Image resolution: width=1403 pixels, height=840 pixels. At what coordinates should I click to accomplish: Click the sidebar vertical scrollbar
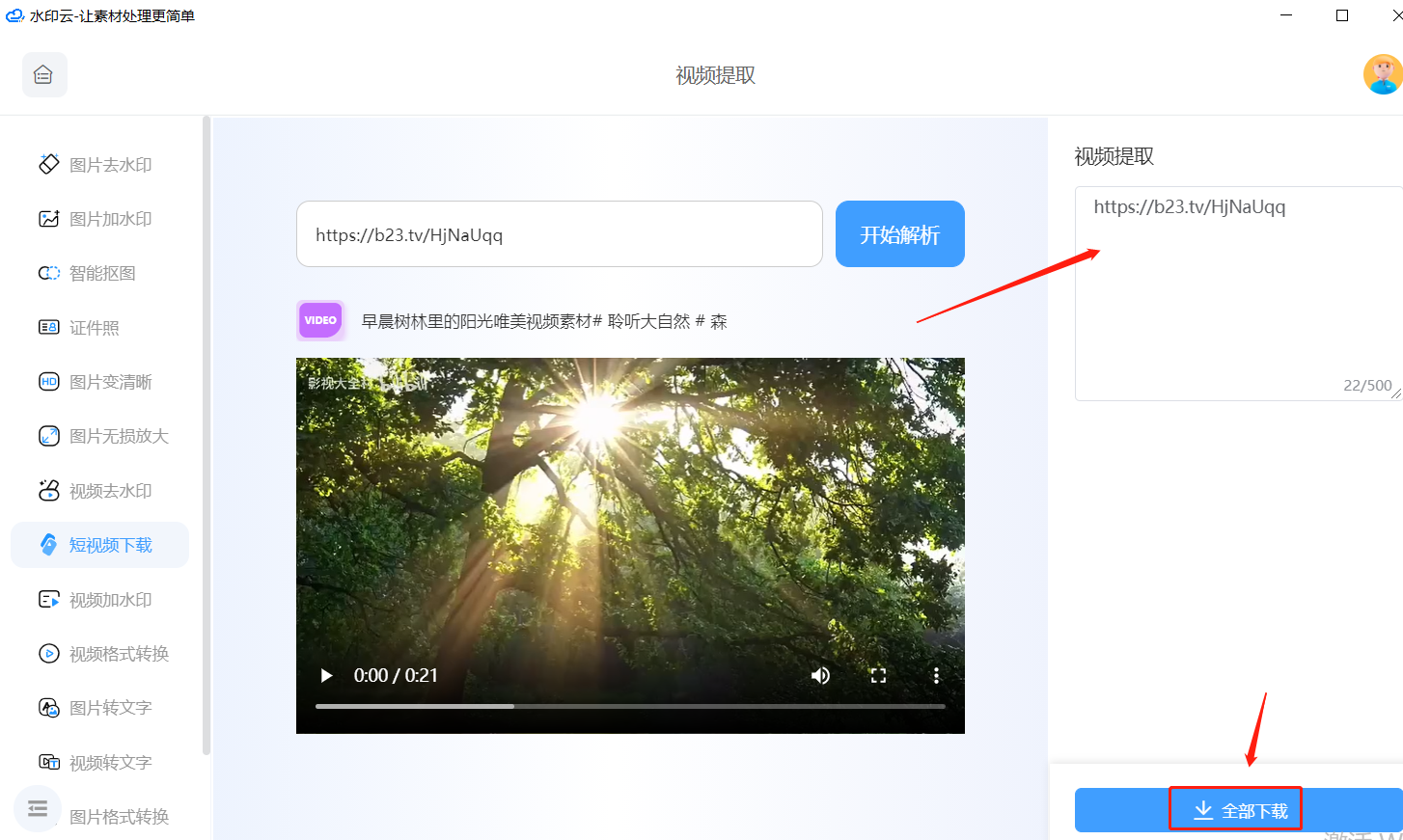coord(206,434)
